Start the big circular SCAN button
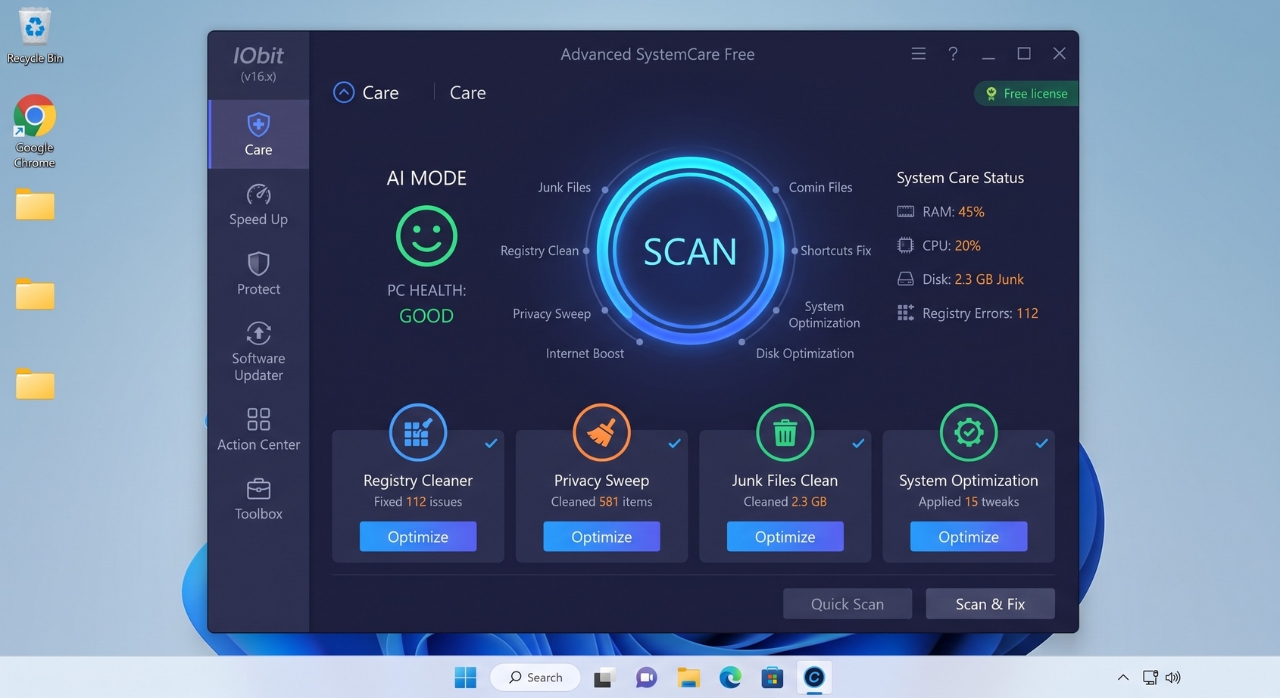Image resolution: width=1280 pixels, height=698 pixels. (690, 252)
